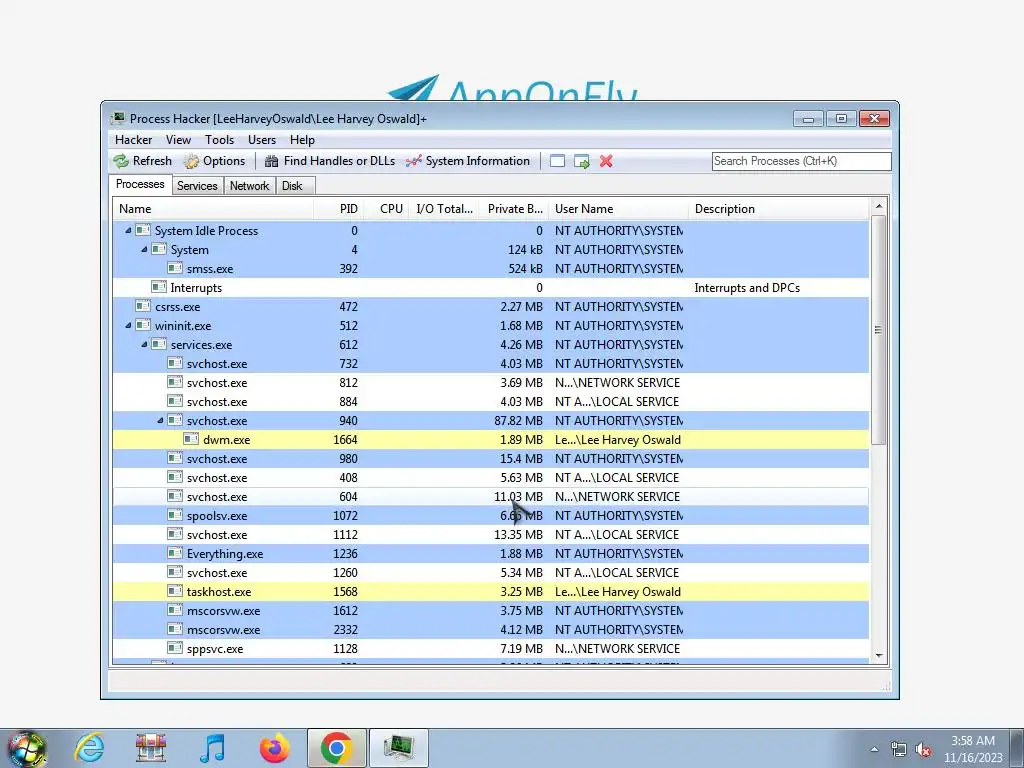Open the Hacker menu
Screen dimensions: 1024x768
(x=133, y=140)
